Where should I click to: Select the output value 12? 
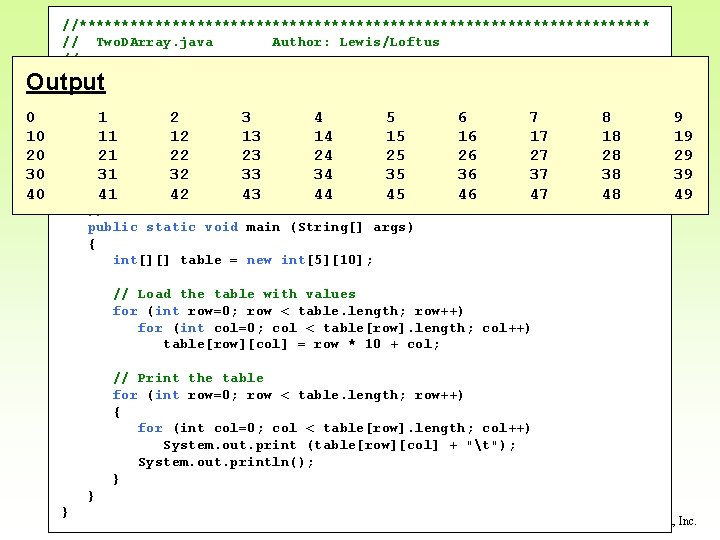click(x=180, y=136)
